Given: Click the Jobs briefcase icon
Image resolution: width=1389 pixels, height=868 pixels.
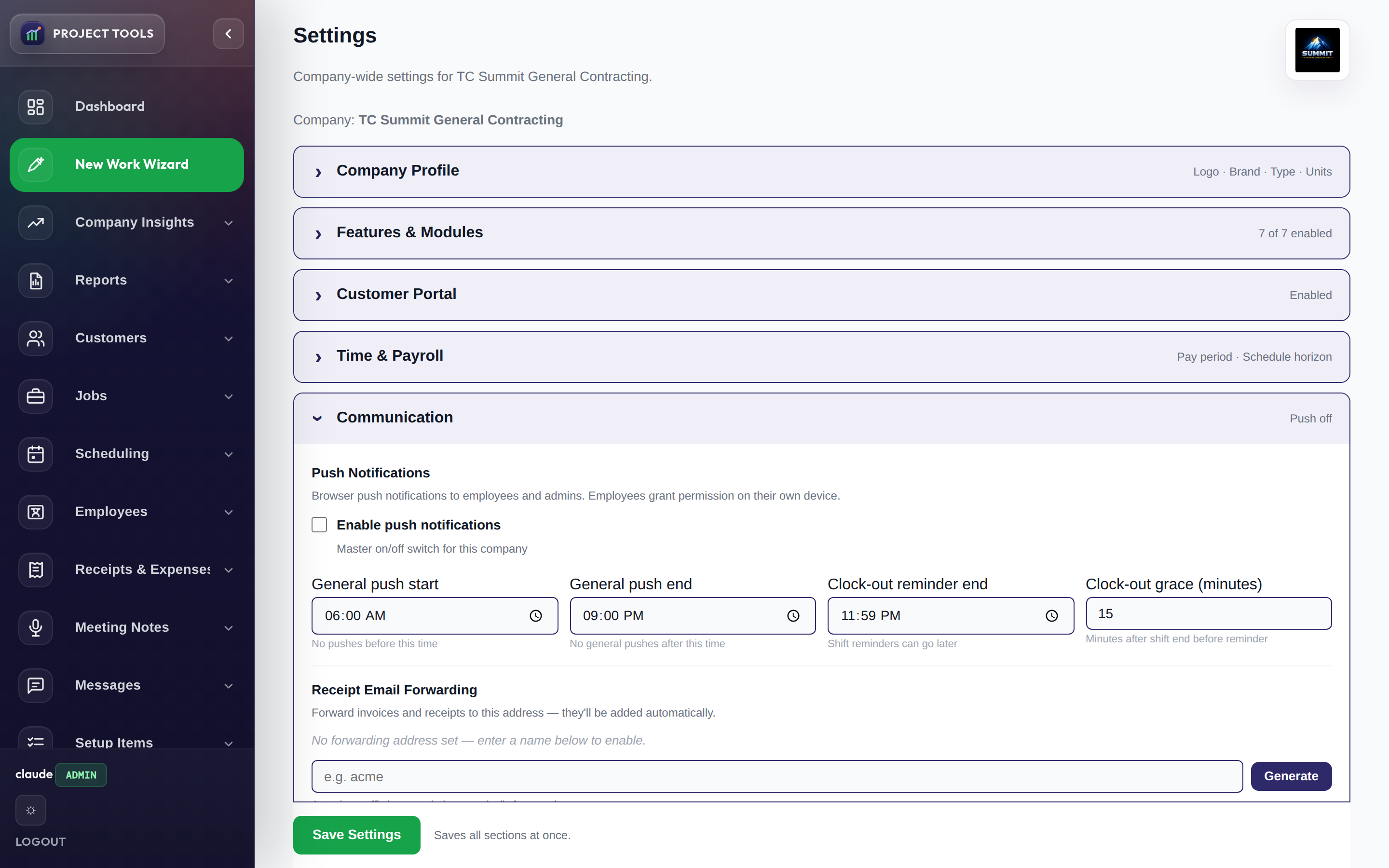Looking at the screenshot, I should pyautogui.click(x=36, y=396).
